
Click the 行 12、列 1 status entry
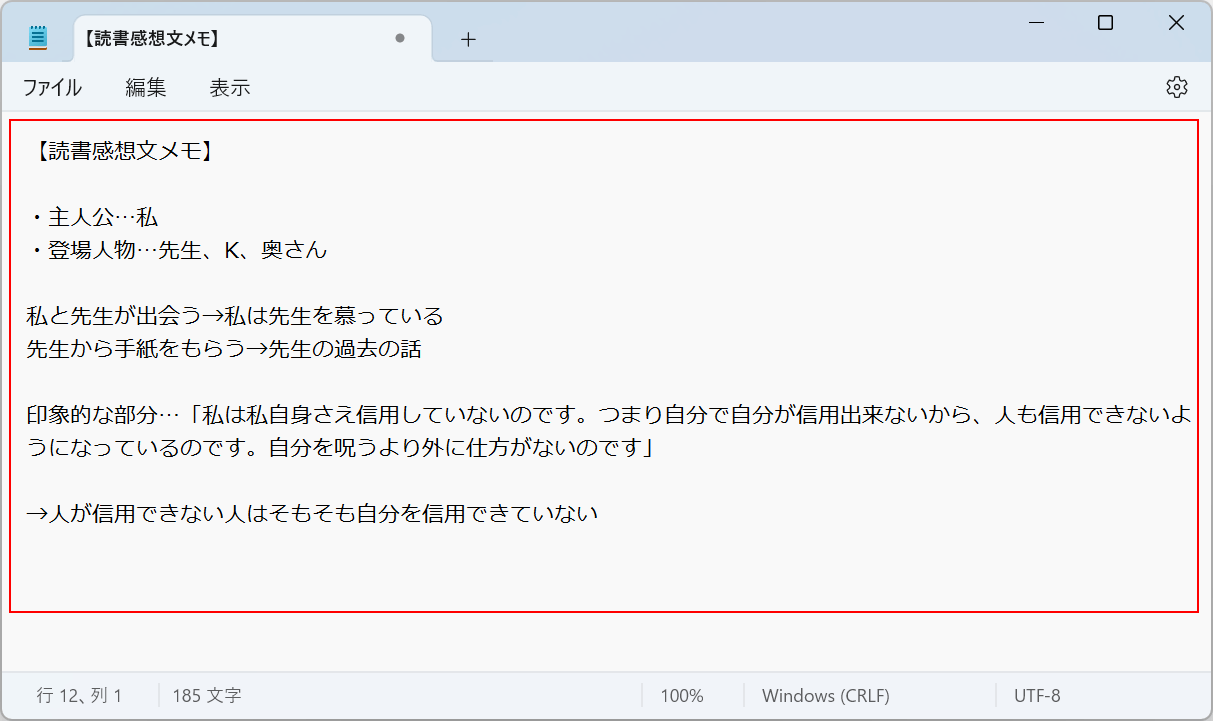(80, 696)
